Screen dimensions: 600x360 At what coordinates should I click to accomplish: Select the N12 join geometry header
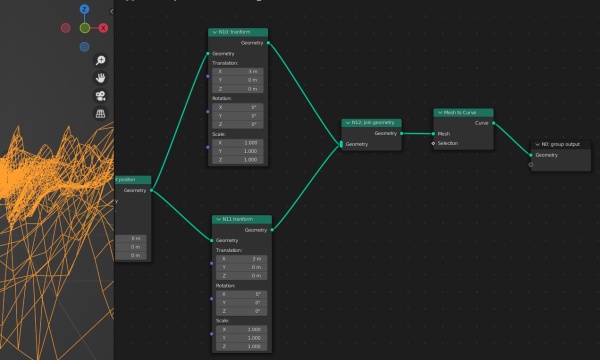point(372,123)
